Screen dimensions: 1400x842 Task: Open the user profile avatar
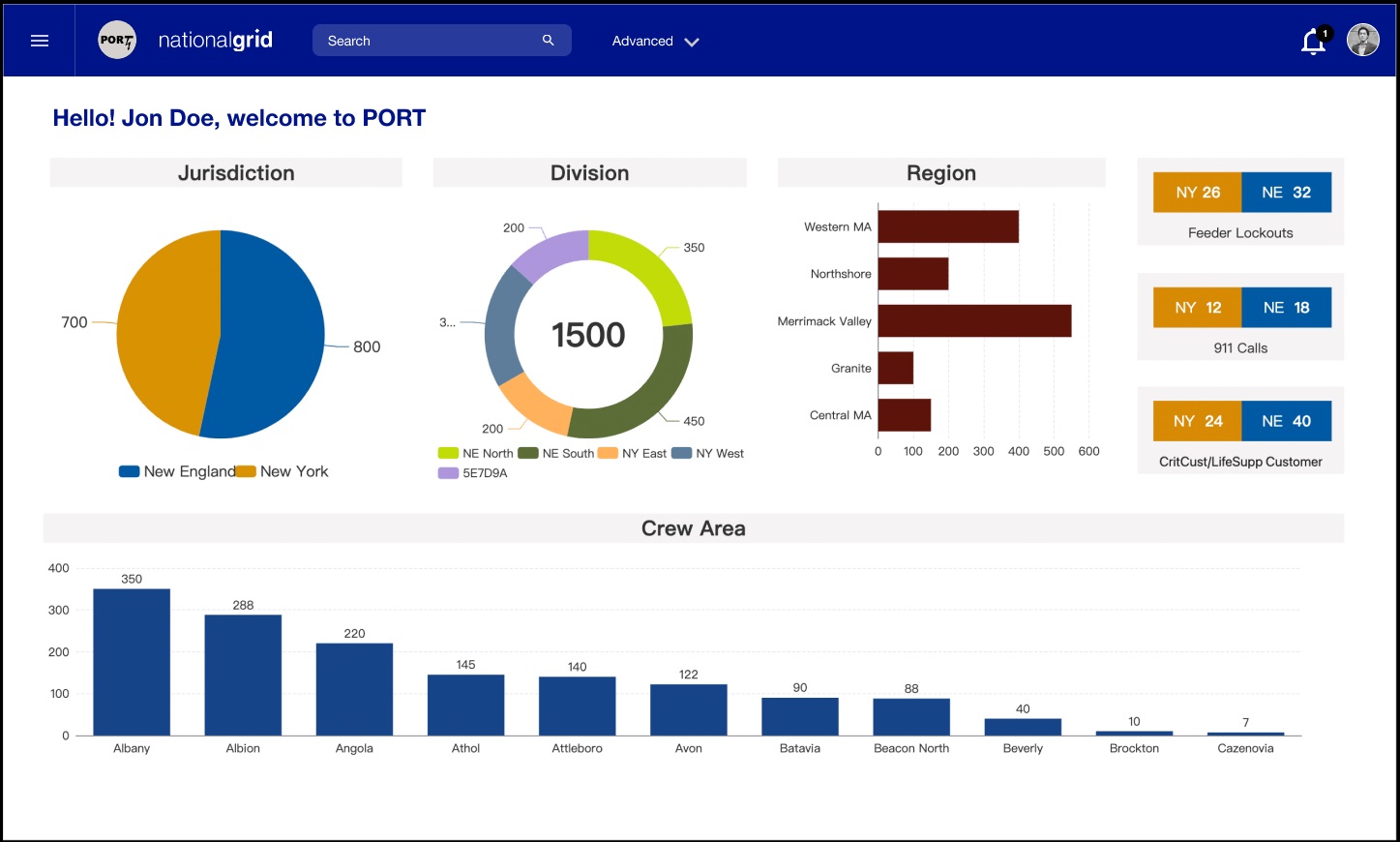coord(1362,41)
